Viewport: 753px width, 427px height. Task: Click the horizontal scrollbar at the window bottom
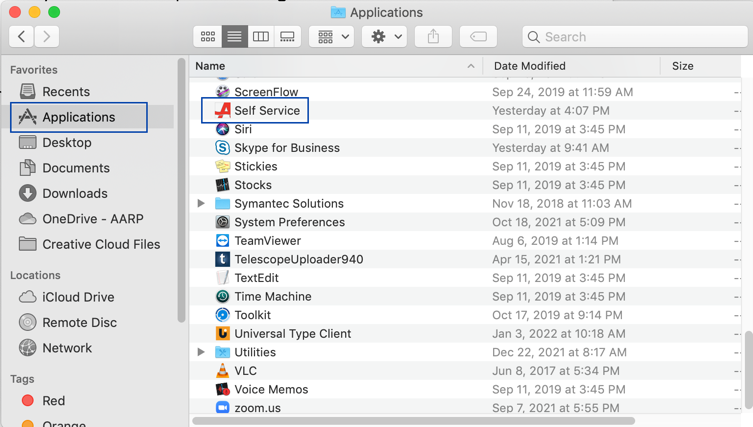(x=413, y=421)
